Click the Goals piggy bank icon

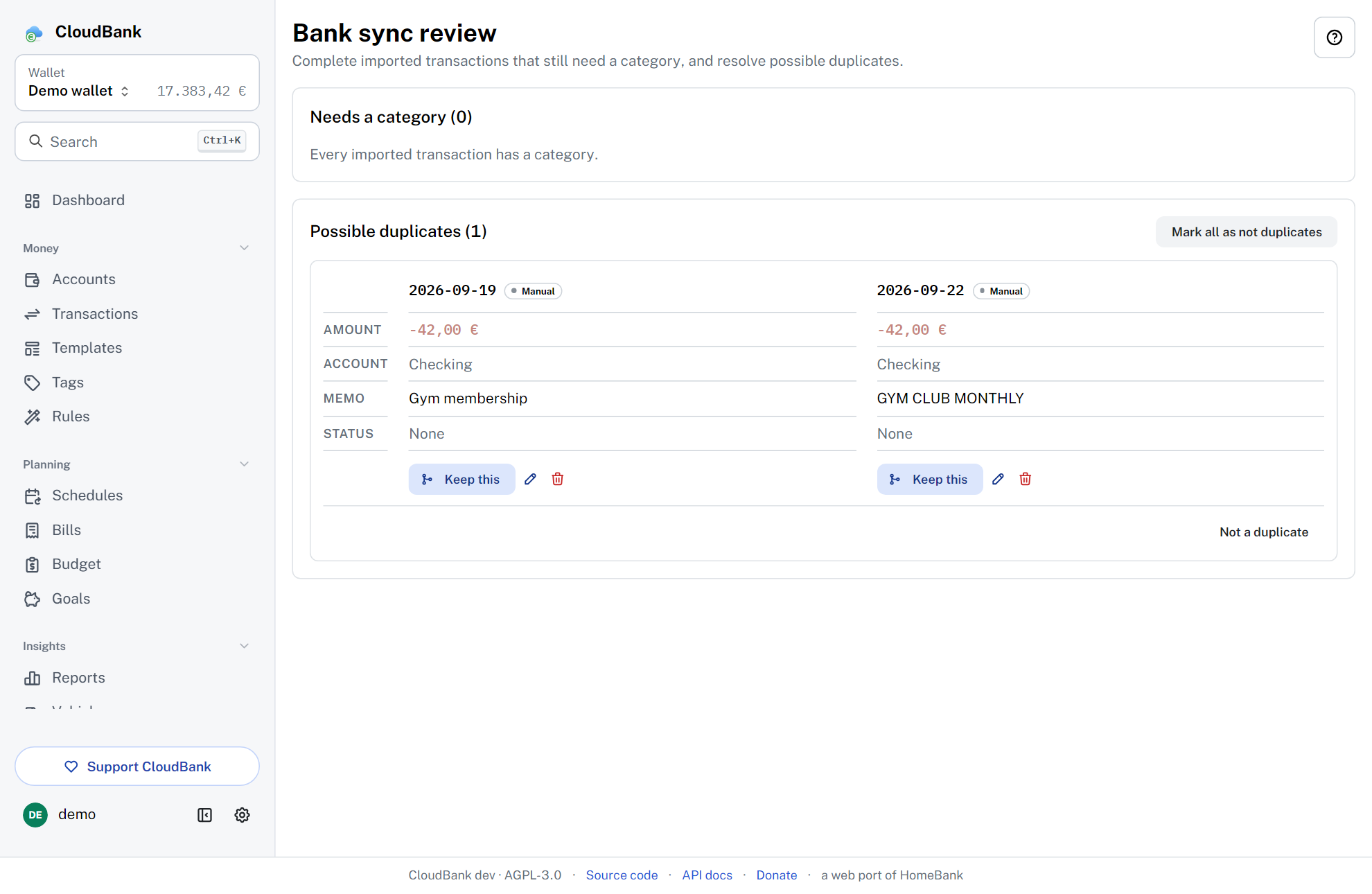pyautogui.click(x=32, y=599)
